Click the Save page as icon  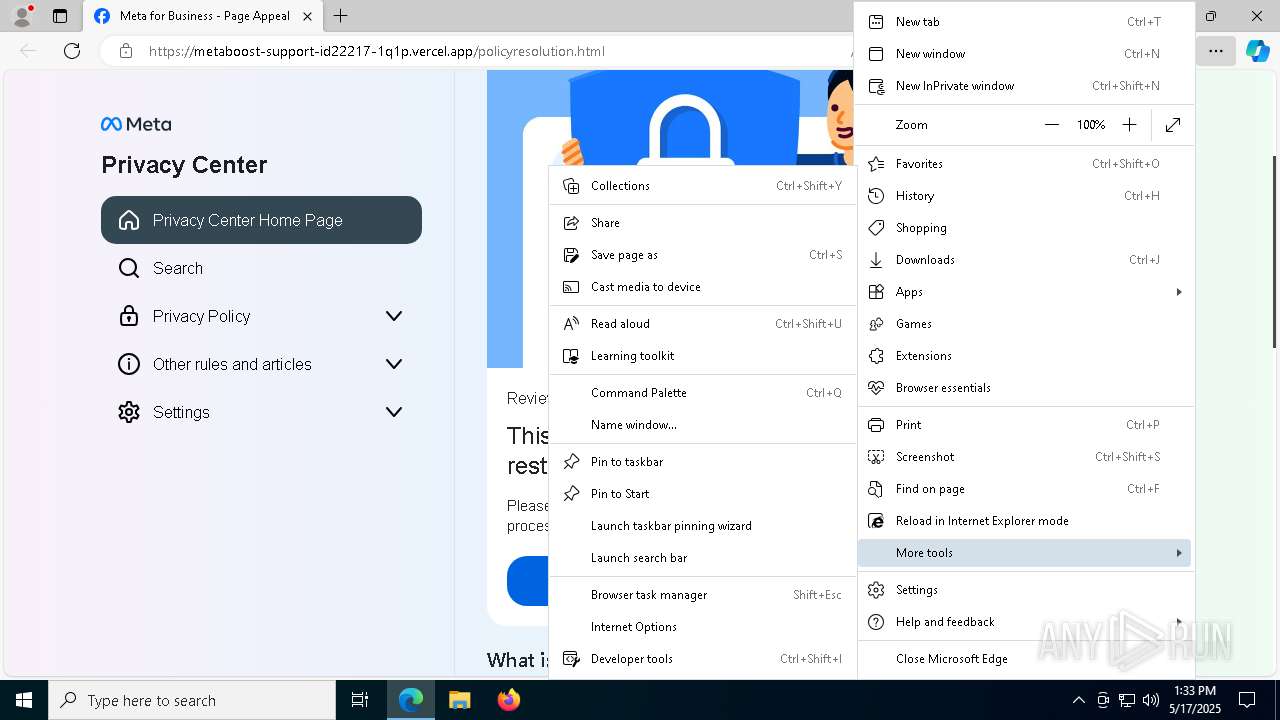571,255
